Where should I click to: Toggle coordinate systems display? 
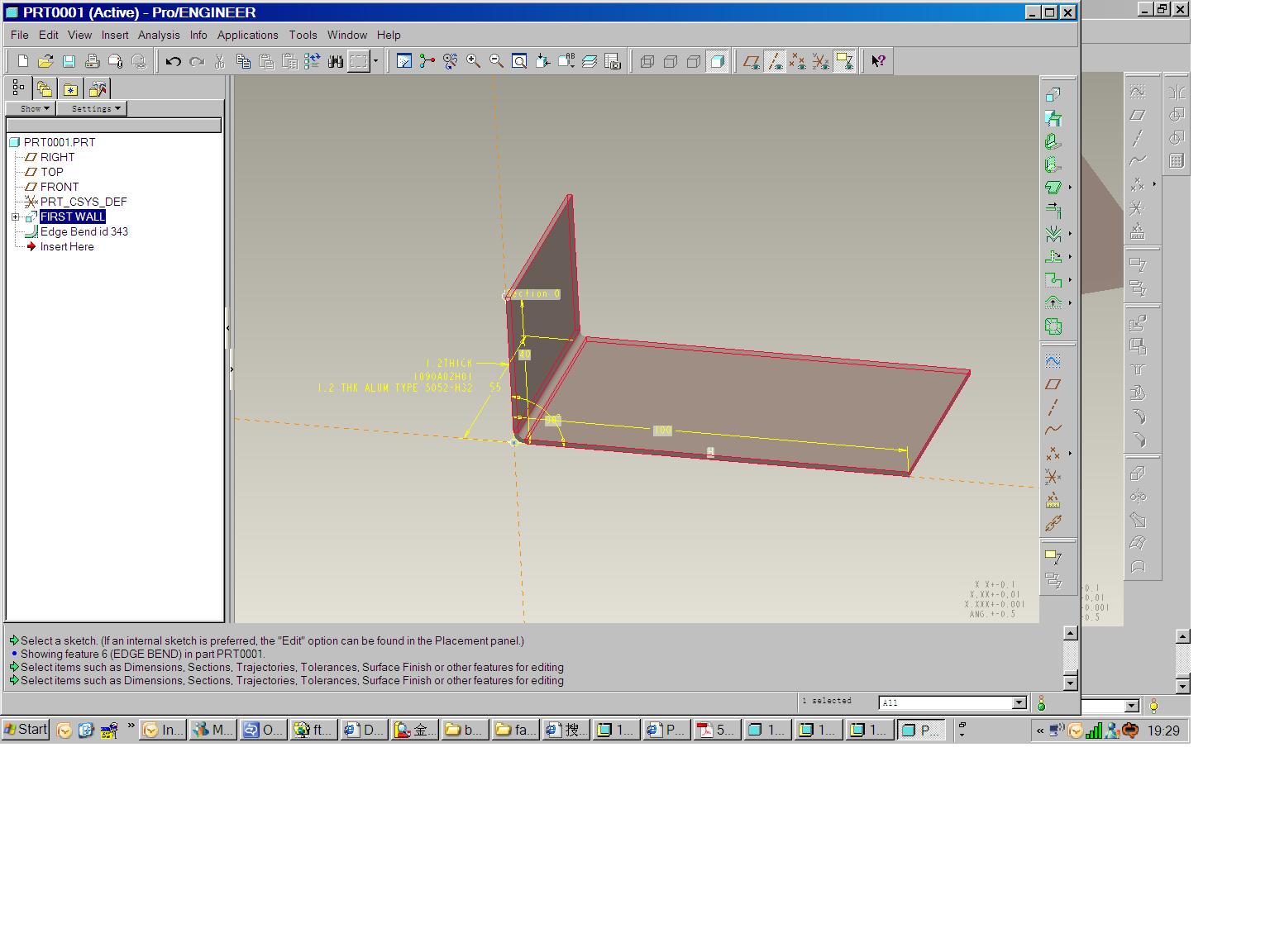[820, 61]
